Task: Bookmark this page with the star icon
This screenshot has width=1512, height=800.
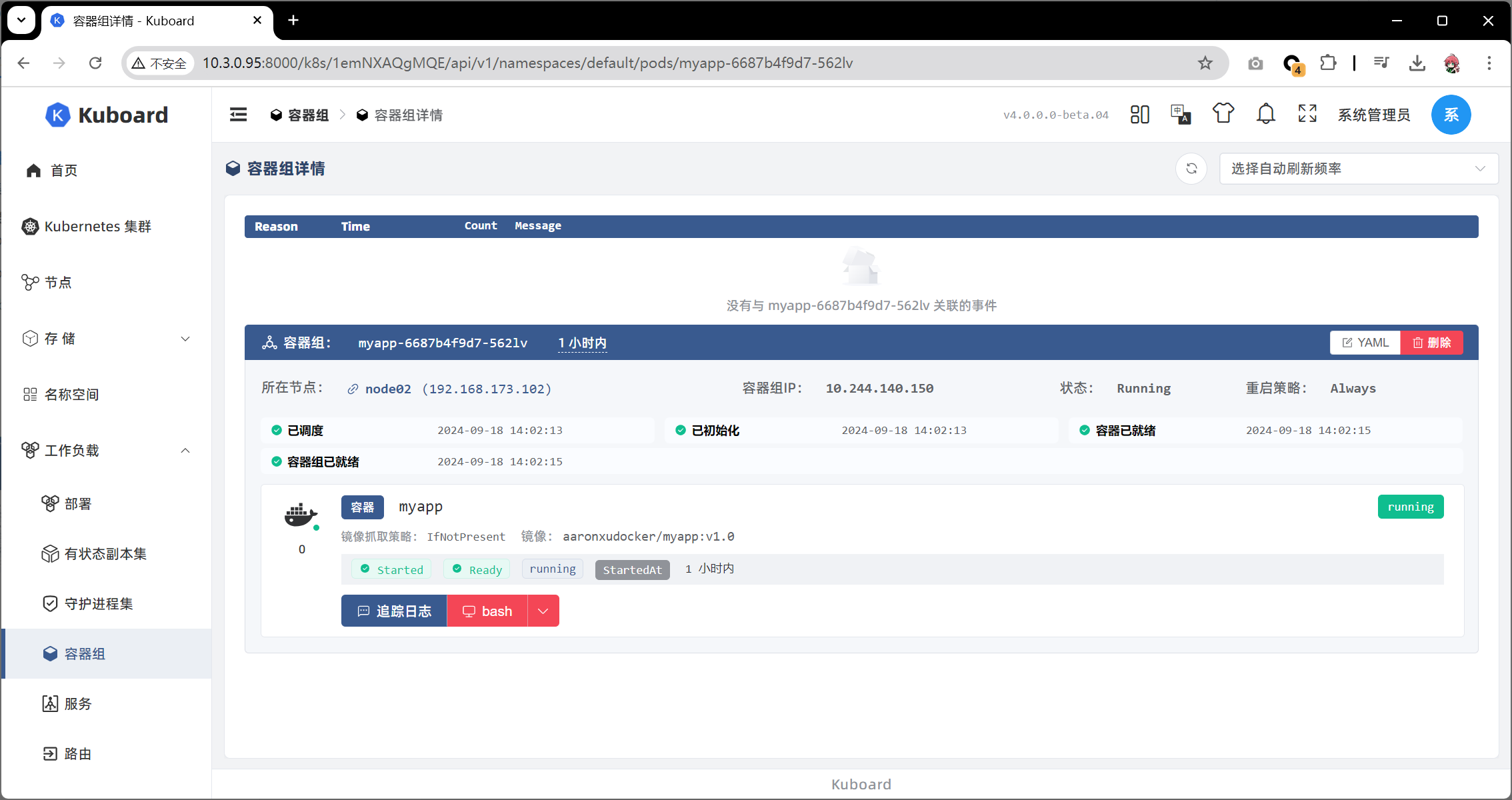Action: point(1205,63)
